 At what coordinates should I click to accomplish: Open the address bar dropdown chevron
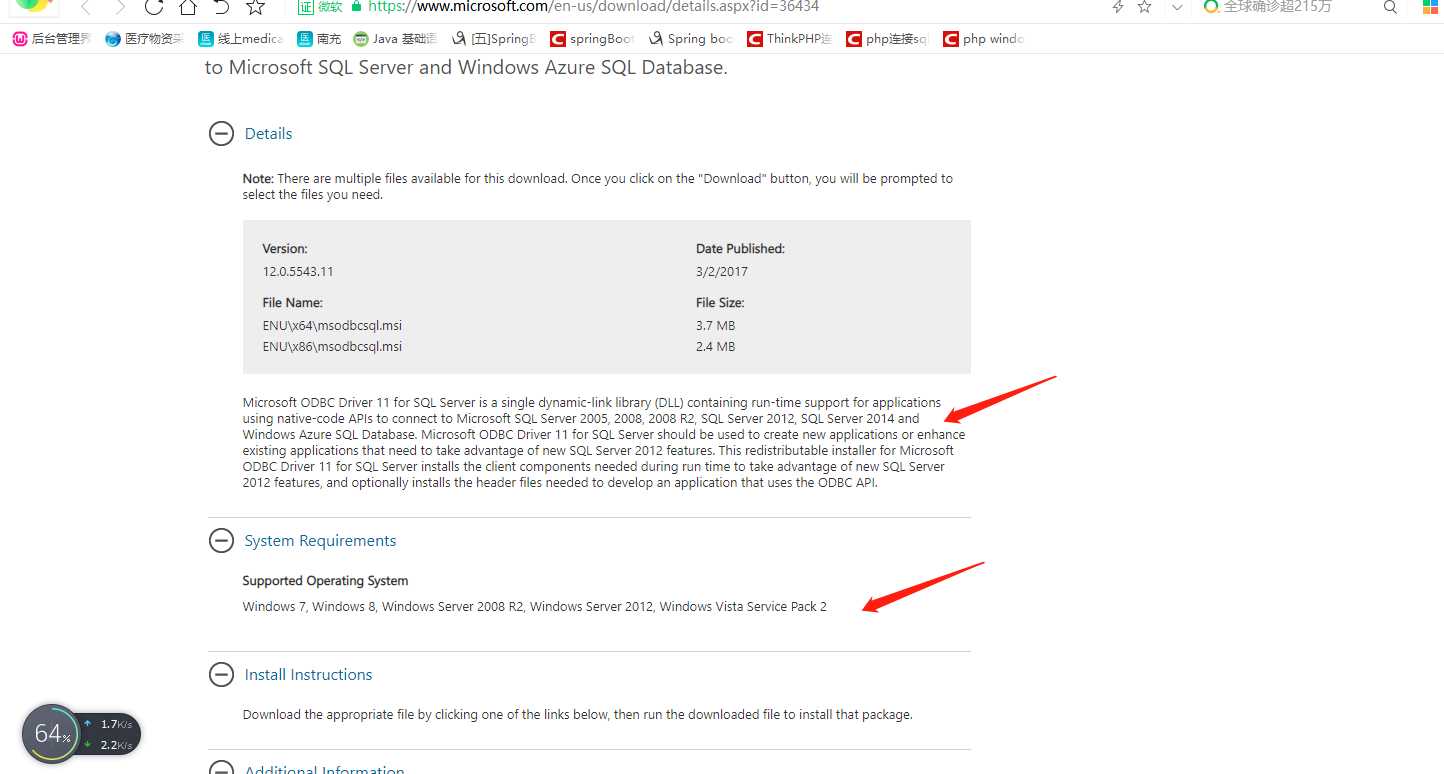[x=1177, y=7]
